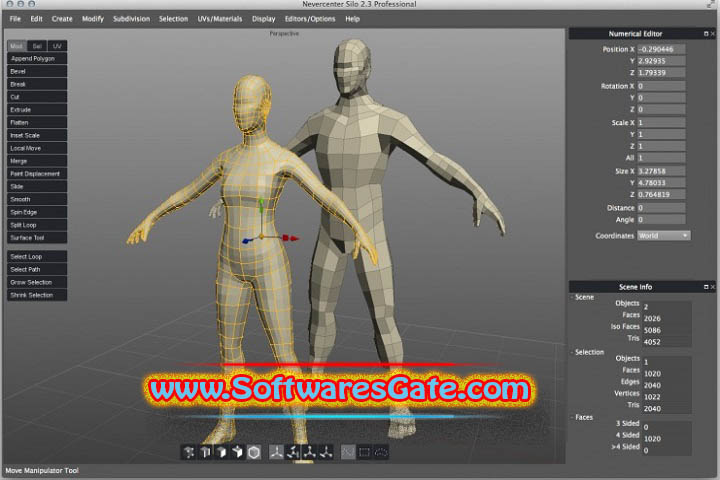The height and width of the screenshot is (480, 720).
Task: Activate the rotate manipulator icon
Action: [292, 452]
